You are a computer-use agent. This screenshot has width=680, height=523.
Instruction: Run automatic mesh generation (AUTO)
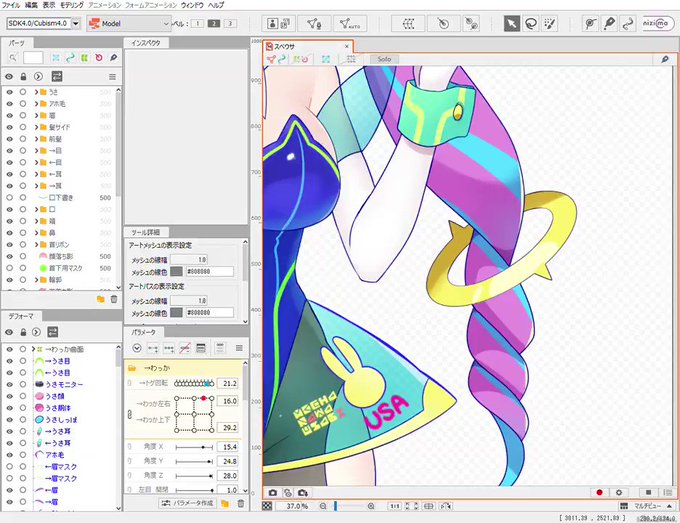pyautogui.click(x=350, y=23)
